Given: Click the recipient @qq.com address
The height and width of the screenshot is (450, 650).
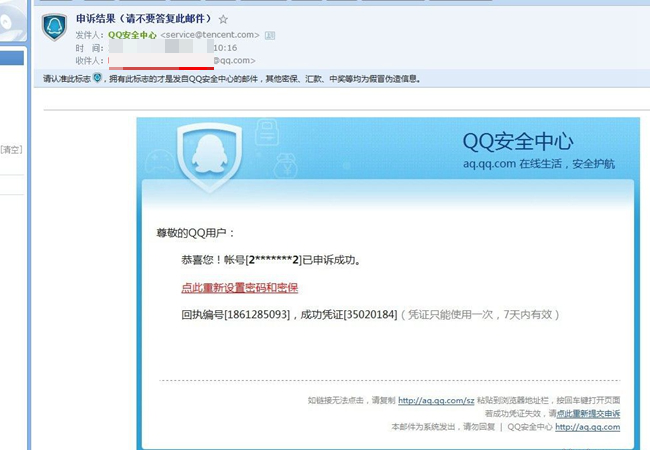Looking at the screenshot, I should (234, 60).
